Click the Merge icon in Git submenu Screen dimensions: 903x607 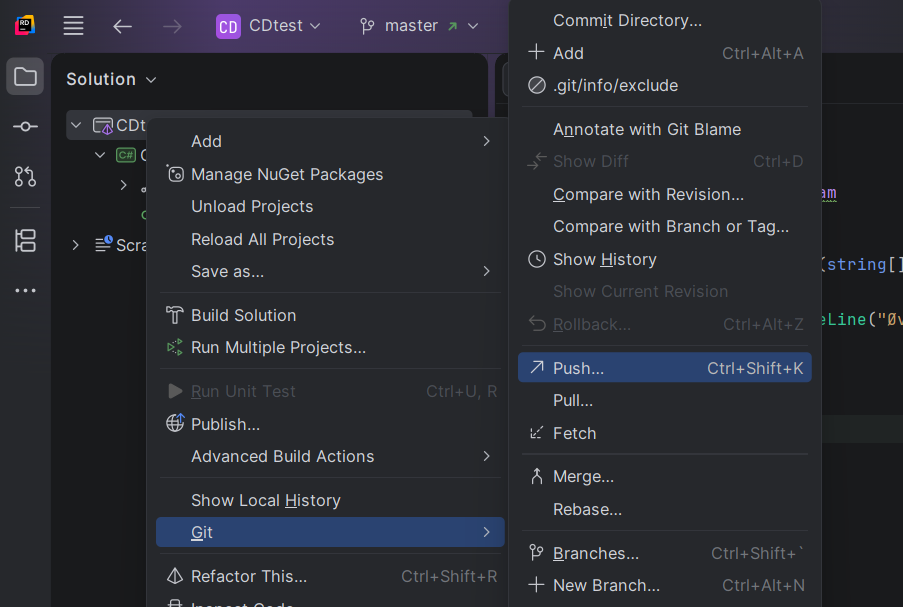[537, 476]
